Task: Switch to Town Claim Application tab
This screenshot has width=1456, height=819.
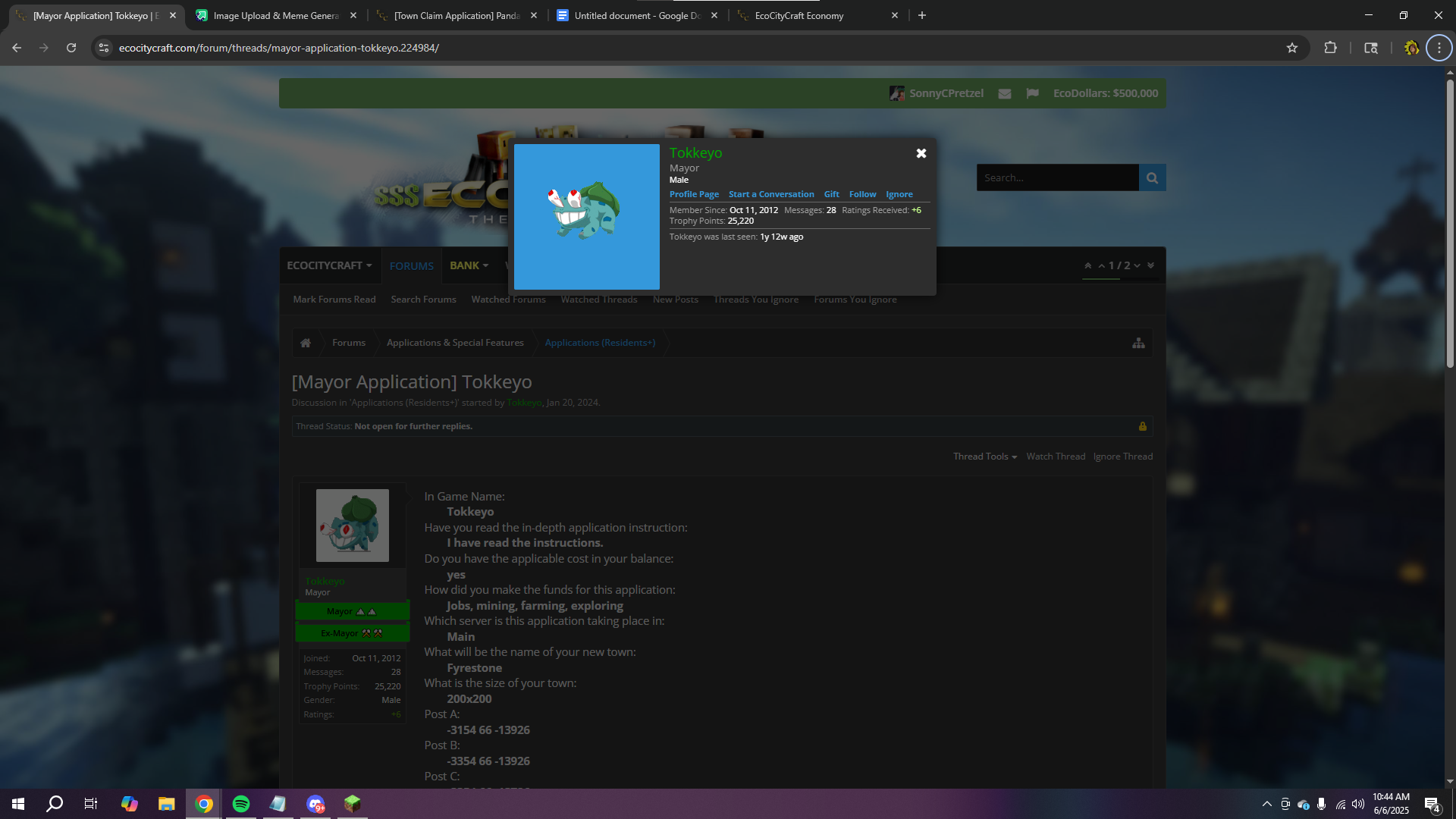Action: tap(457, 15)
